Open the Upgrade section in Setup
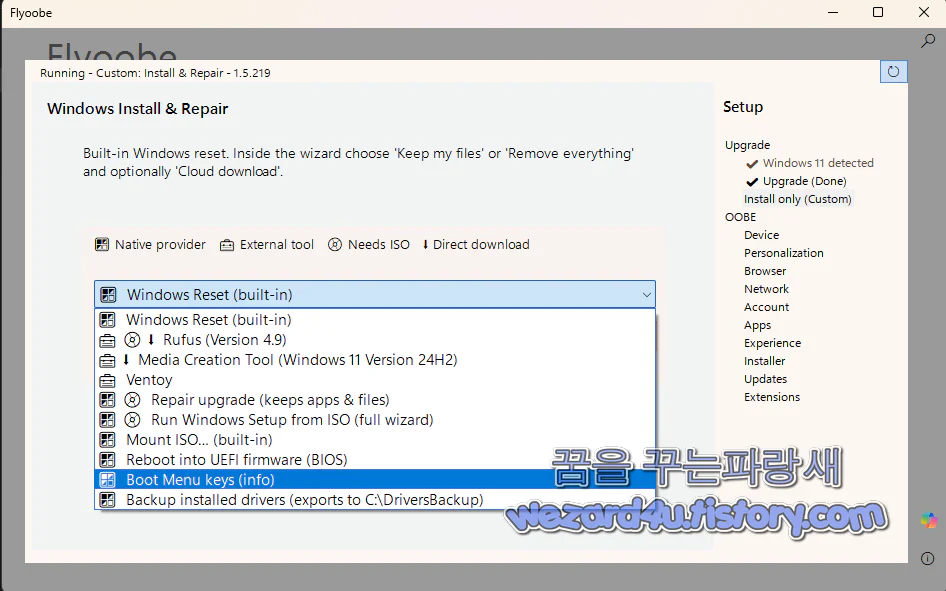 point(748,145)
